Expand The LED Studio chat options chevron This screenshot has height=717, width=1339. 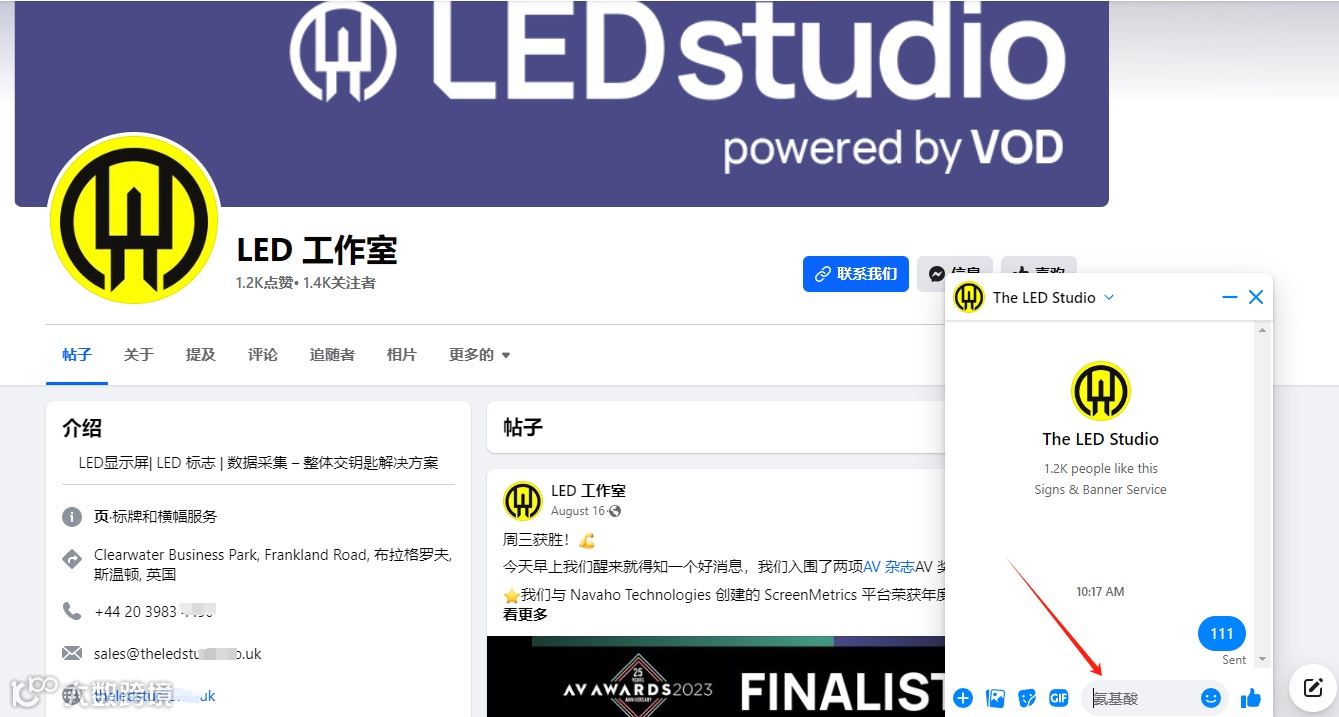(x=1109, y=298)
